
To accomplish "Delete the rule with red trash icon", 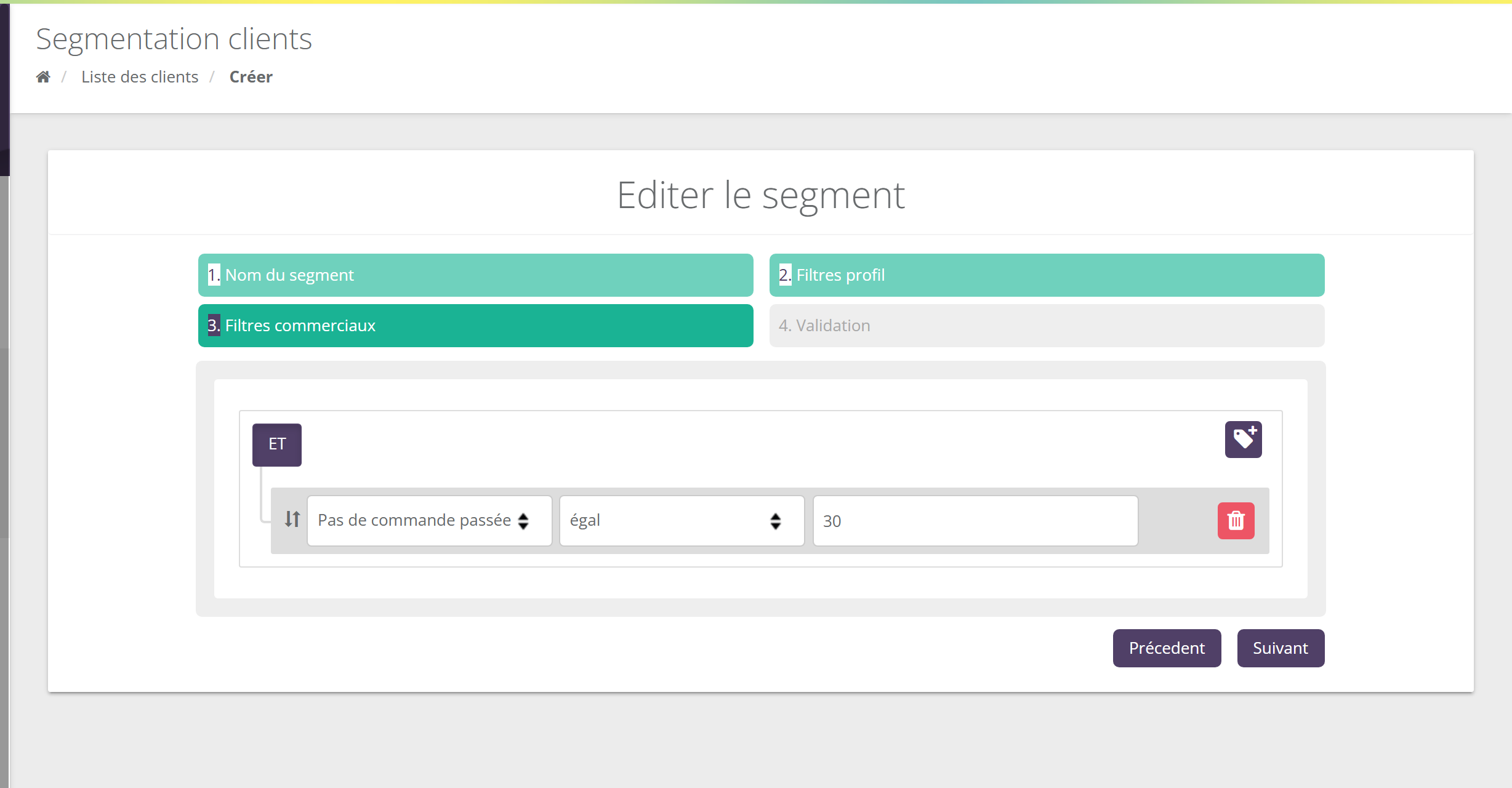I will [x=1236, y=521].
